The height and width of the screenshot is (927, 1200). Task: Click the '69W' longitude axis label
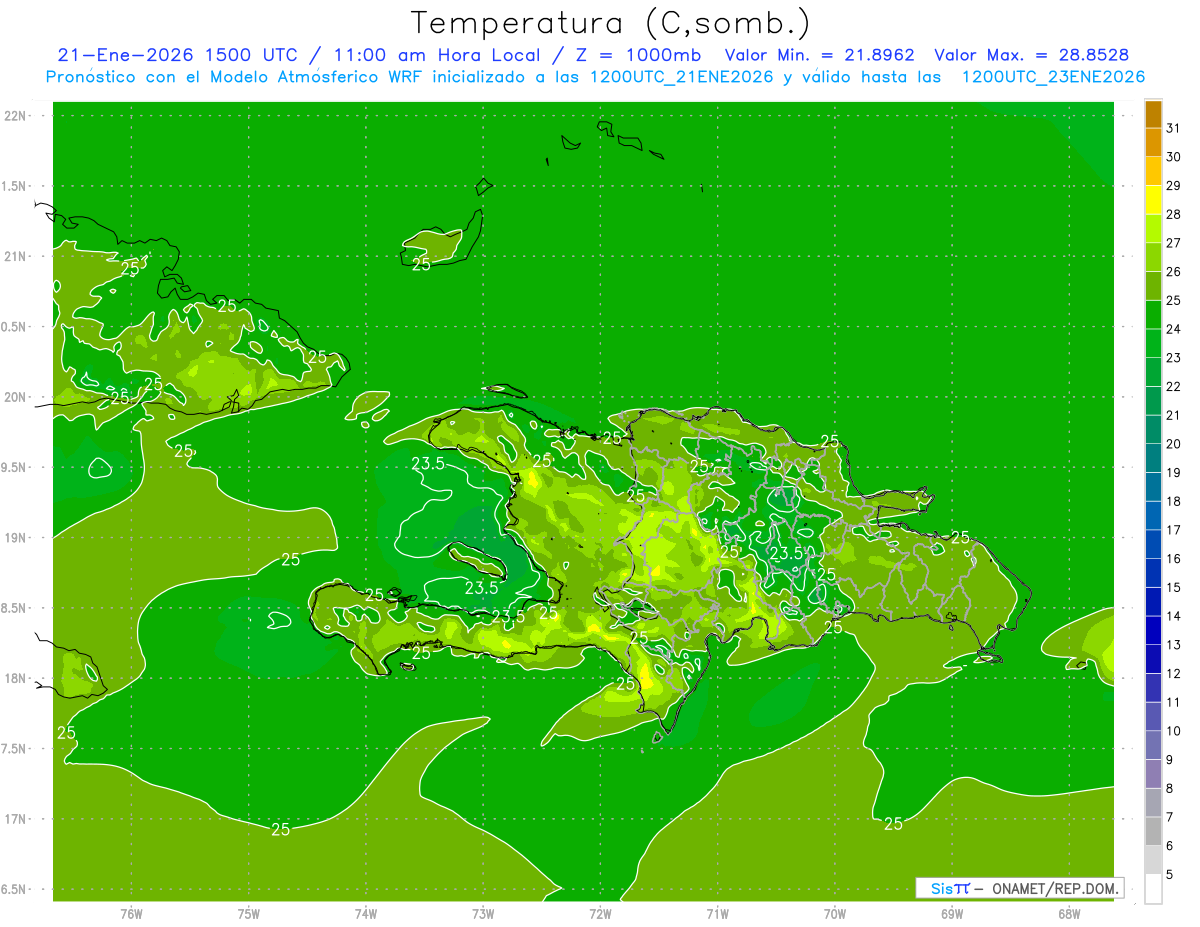coord(952,914)
